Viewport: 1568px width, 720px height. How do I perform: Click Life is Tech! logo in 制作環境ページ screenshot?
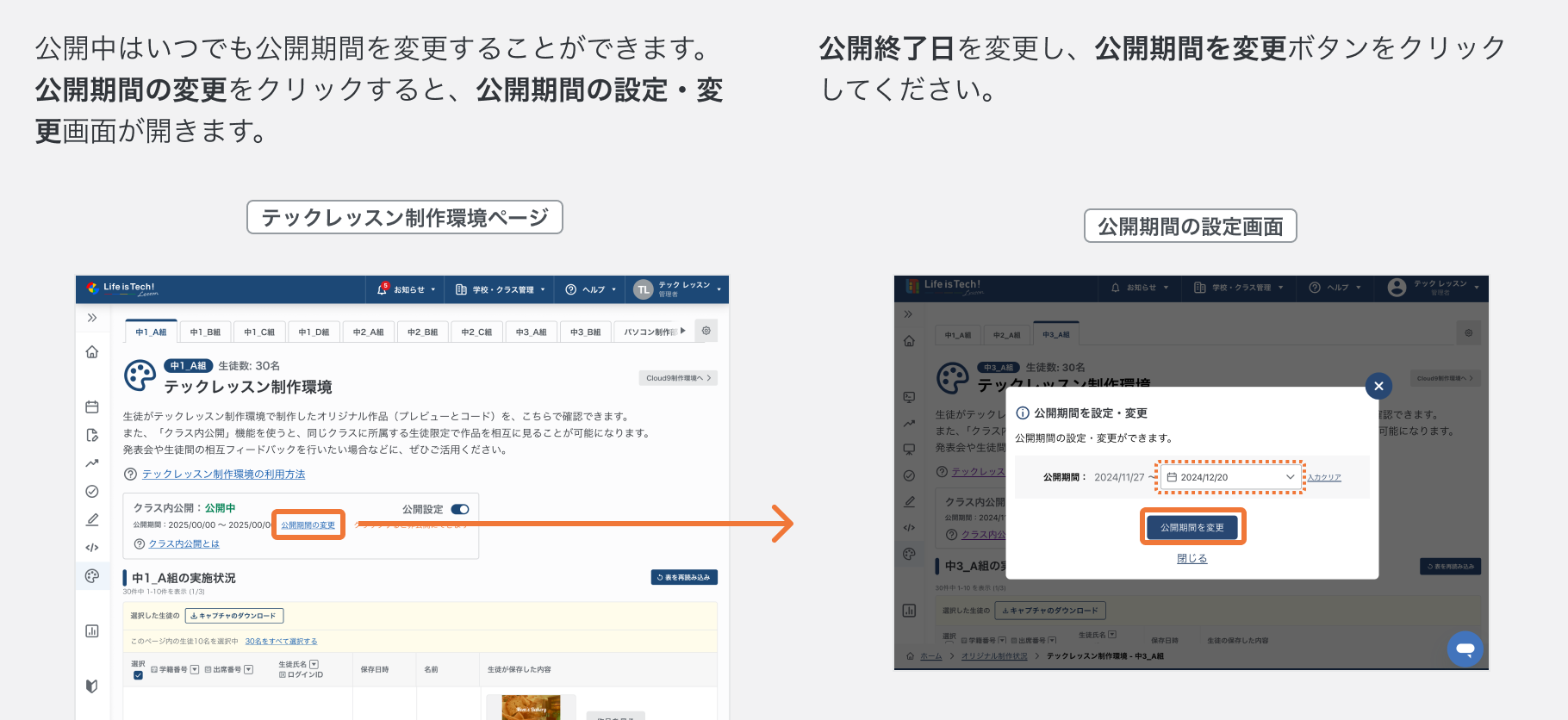tap(122, 289)
